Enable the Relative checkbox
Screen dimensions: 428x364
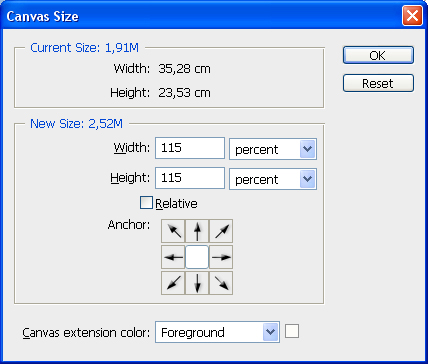(x=146, y=203)
